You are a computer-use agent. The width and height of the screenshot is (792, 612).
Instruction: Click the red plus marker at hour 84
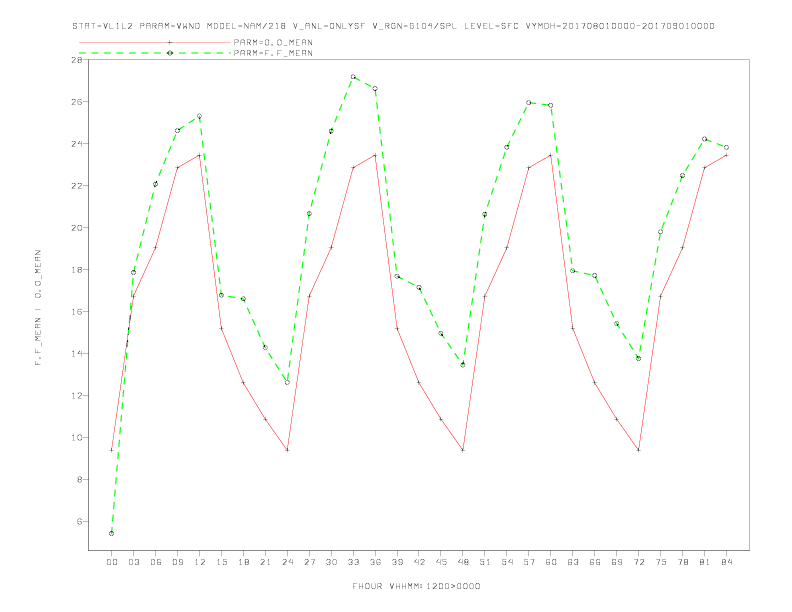pos(726,156)
